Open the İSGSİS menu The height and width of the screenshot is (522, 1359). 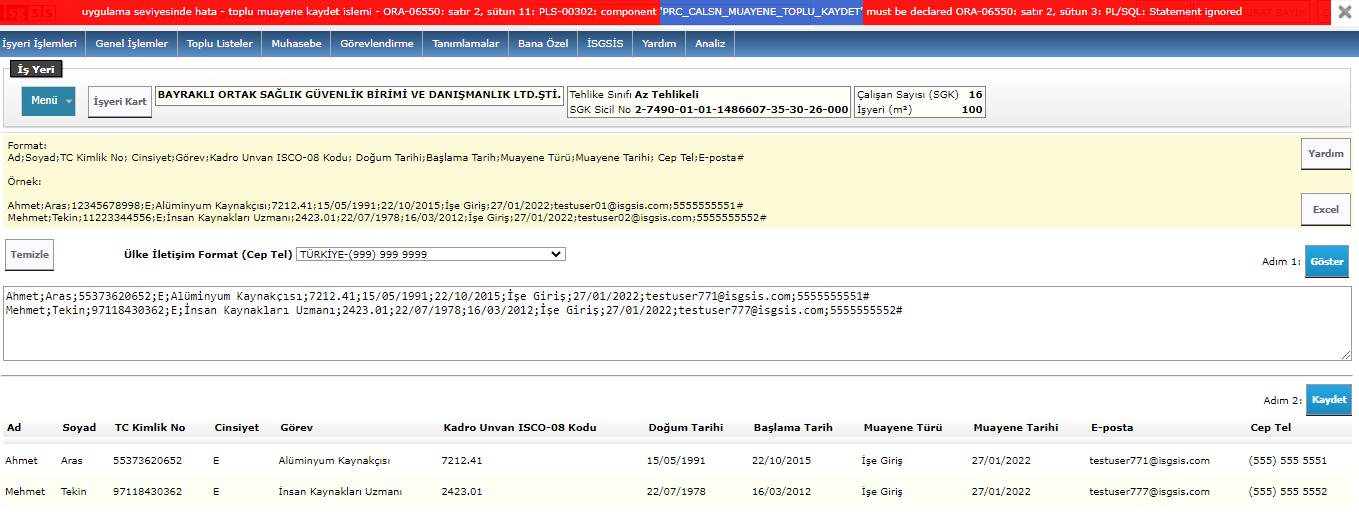tap(605, 44)
